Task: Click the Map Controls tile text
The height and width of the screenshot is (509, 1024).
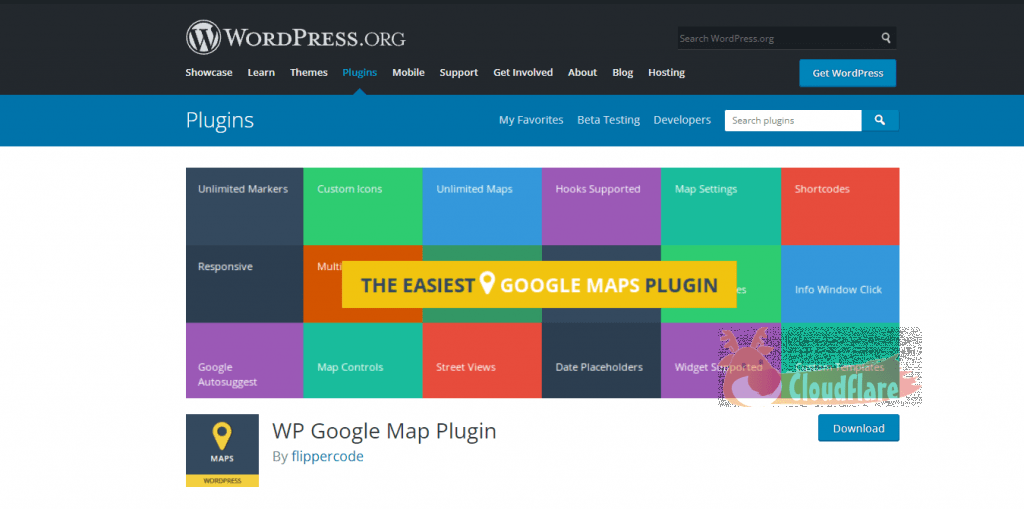Action: (350, 367)
